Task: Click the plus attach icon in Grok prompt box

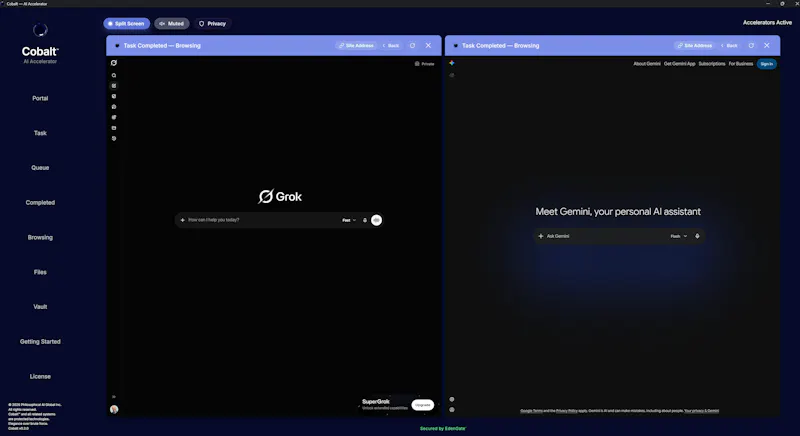Action: 182,220
